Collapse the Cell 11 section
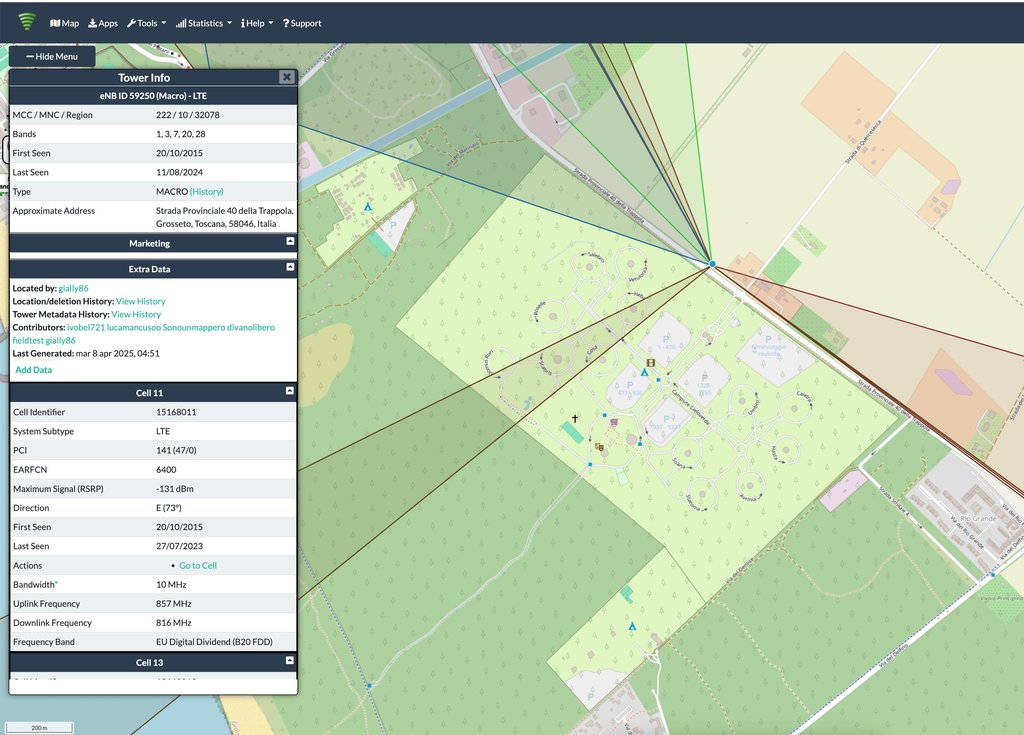Image resolution: width=1024 pixels, height=735 pixels. tap(290, 392)
